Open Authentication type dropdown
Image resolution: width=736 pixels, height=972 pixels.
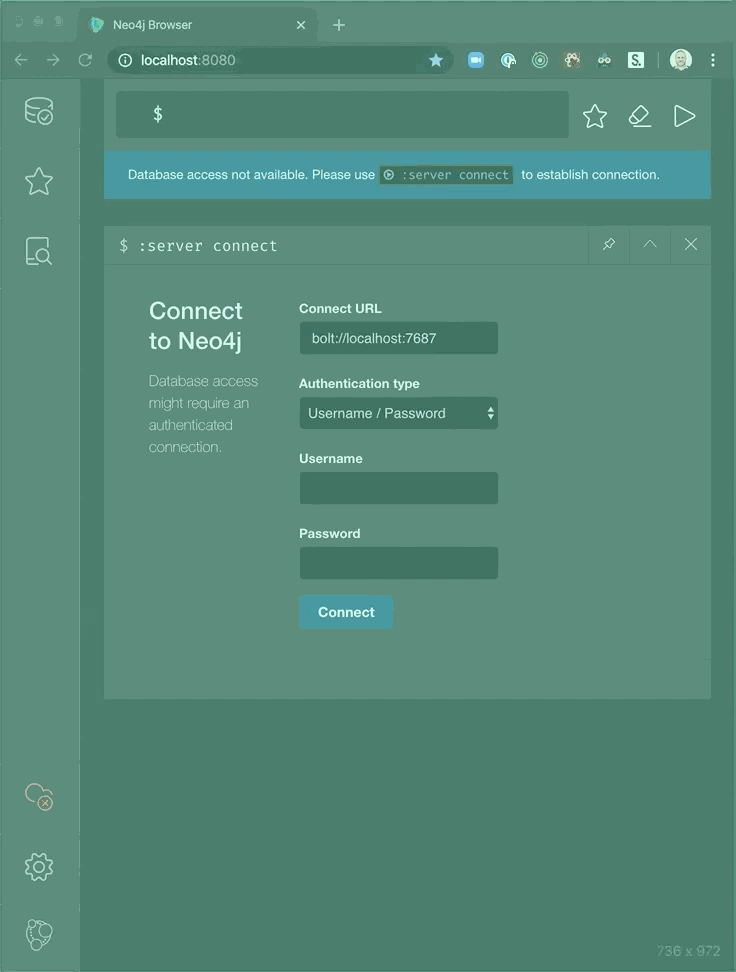(399, 413)
